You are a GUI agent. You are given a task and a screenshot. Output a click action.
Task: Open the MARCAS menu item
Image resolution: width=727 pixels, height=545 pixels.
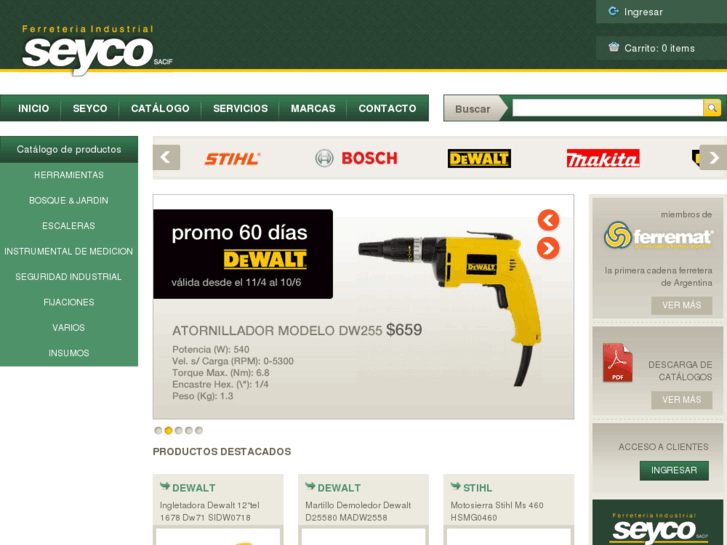tap(313, 108)
